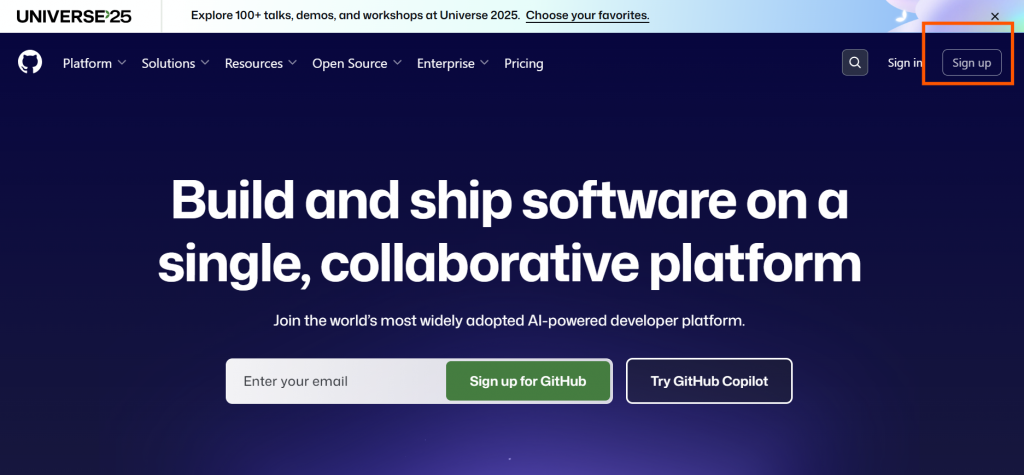Screen dimensions: 1024x475
Task: Click the Sign up button in header
Action: tap(972, 63)
